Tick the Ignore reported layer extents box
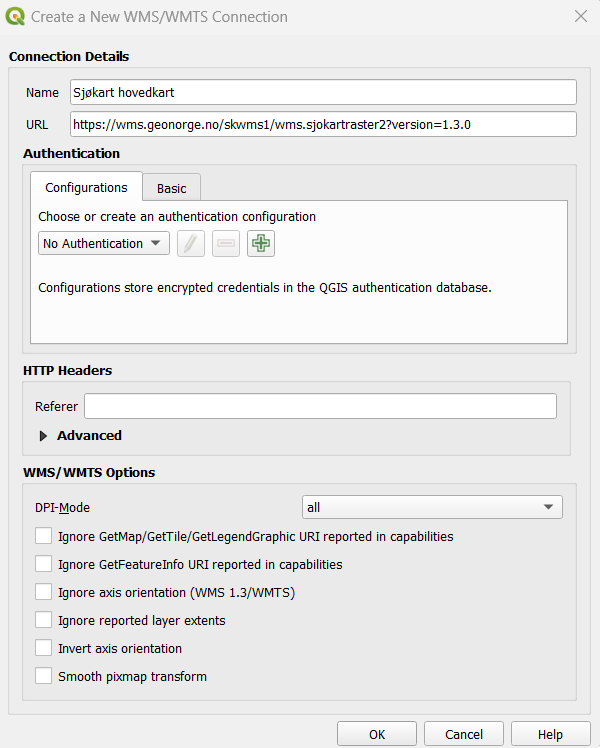 point(43,620)
